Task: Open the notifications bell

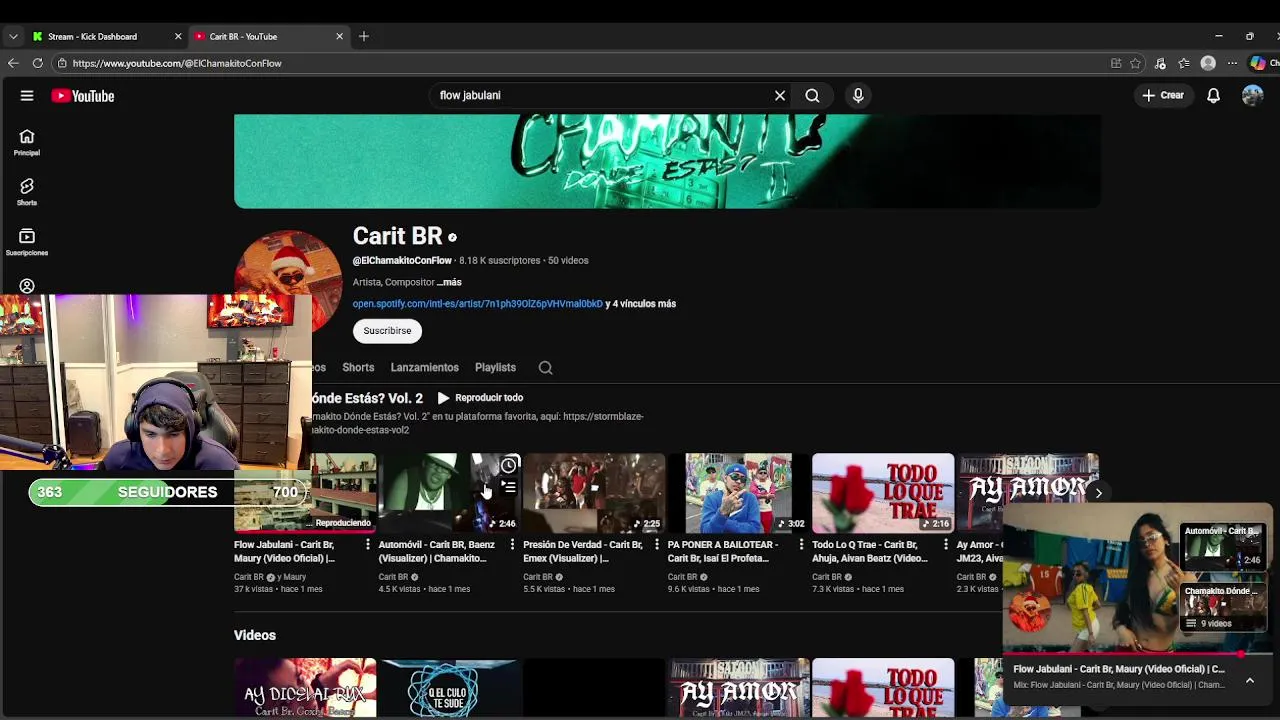Action: 1213,96
